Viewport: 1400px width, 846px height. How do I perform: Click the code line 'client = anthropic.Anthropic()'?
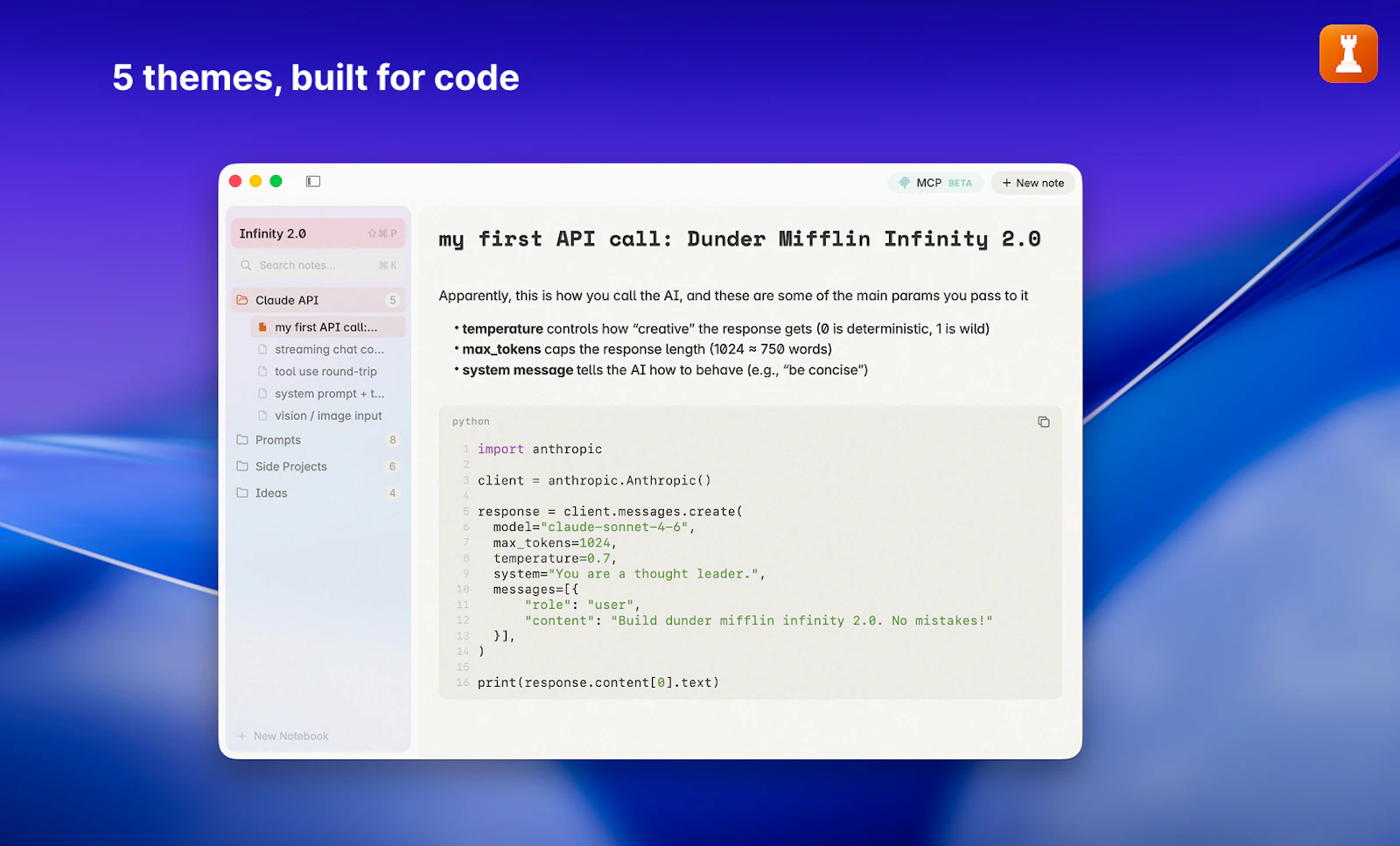pos(594,480)
